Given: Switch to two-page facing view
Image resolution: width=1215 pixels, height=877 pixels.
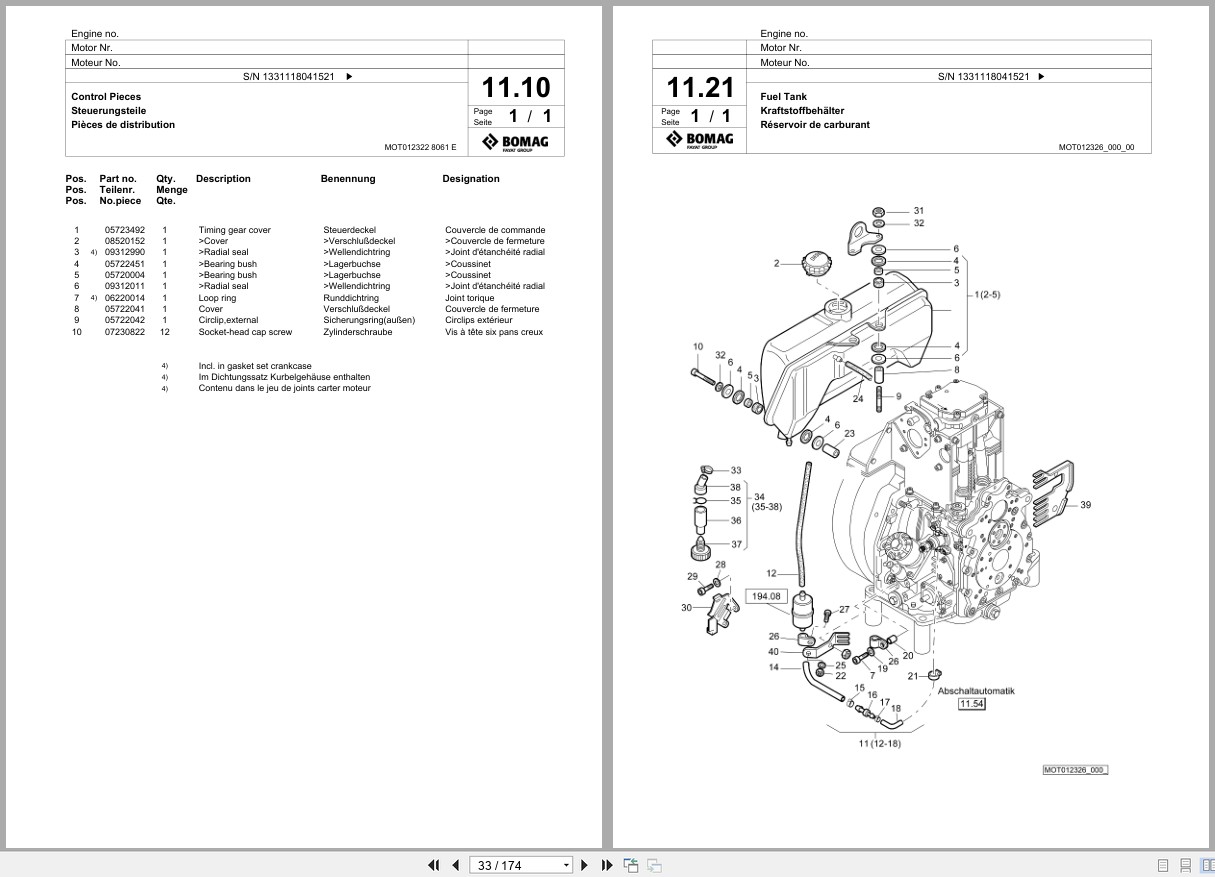Looking at the screenshot, I should (1207, 865).
